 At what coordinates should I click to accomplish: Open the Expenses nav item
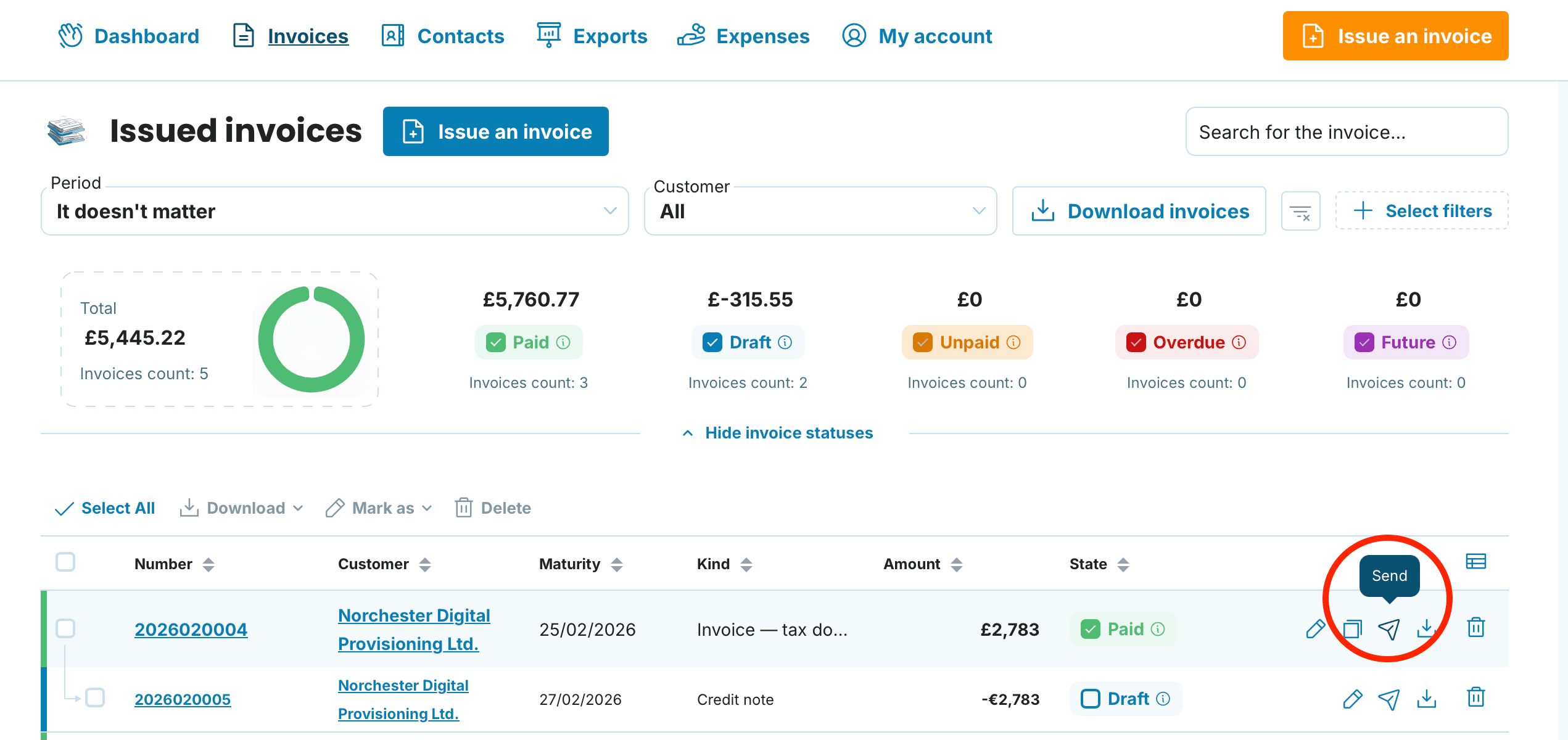pyautogui.click(x=743, y=36)
